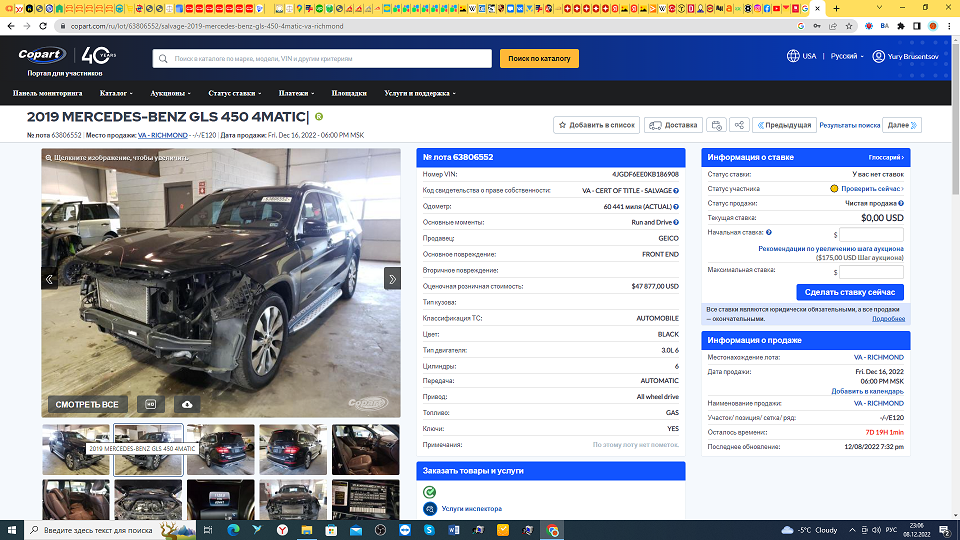Open browser extensions puzzle icon
The width and height of the screenshot is (960, 540).
(x=901, y=26)
